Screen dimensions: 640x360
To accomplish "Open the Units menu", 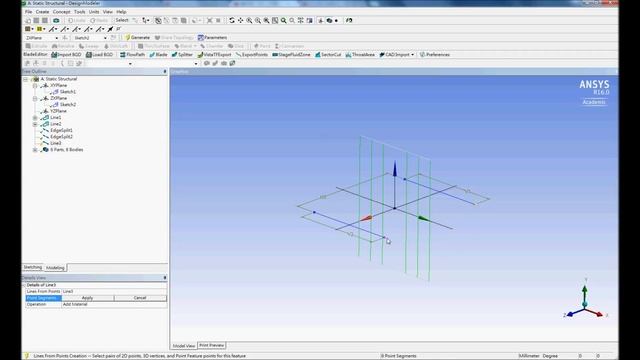I will pyautogui.click(x=94, y=12).
